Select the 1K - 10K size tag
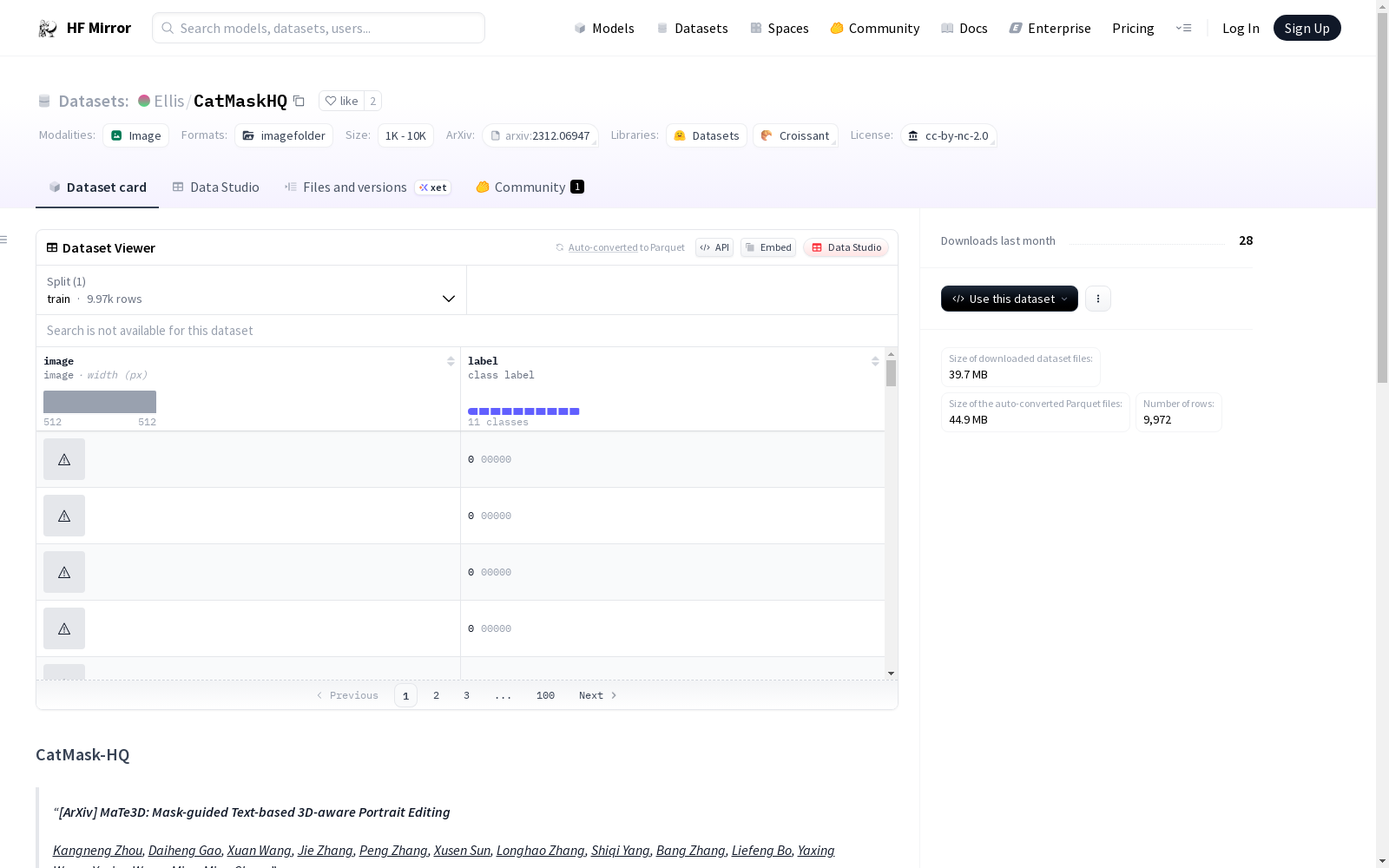Image resolution: width=1389 pixels, height=868 pixels. [405, 135]
